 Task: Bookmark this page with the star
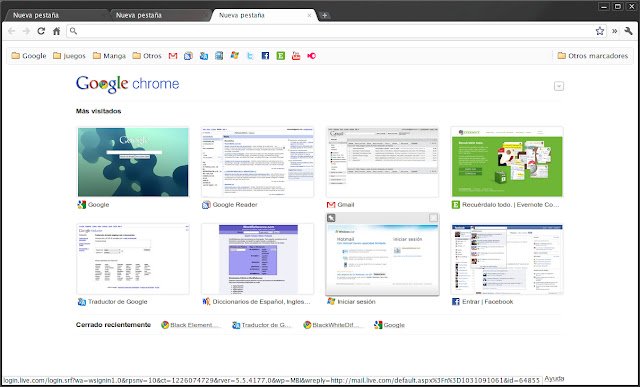click(x=600, y=31)
